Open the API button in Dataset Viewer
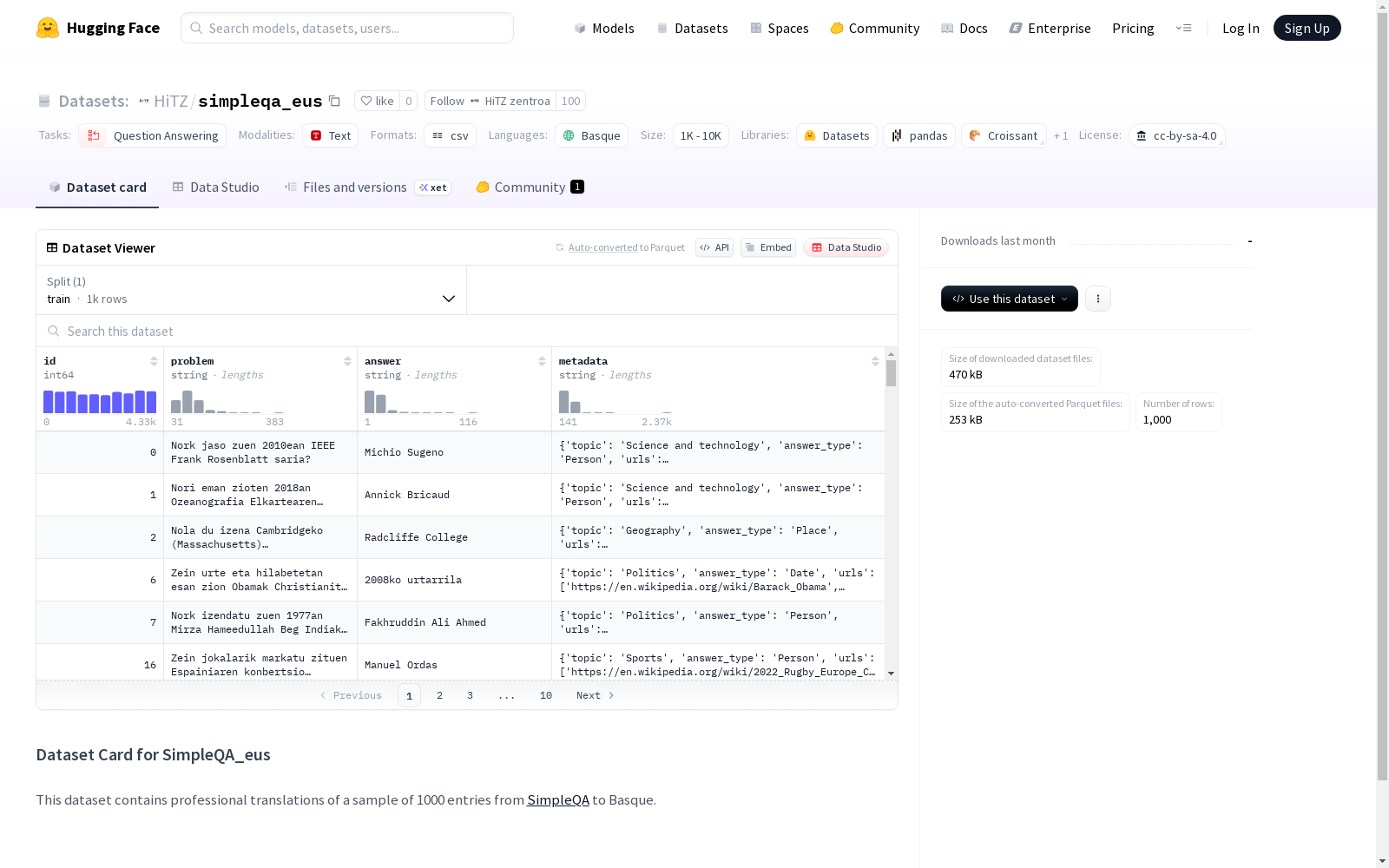Image resolution: width=1389 pixels, height=868 pixels. [714, 247]
